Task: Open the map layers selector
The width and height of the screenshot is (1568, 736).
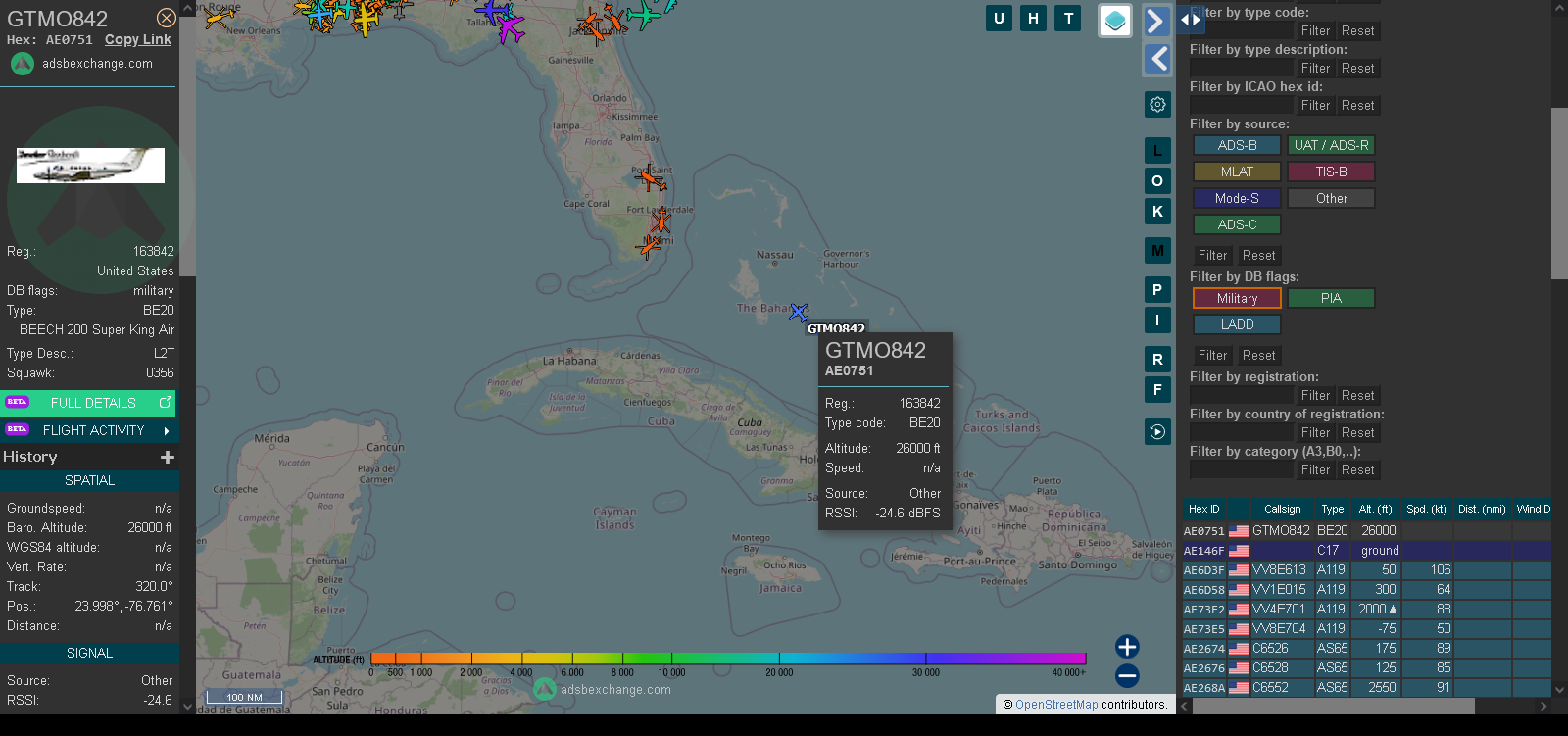Action: (x=1115, y=21)
